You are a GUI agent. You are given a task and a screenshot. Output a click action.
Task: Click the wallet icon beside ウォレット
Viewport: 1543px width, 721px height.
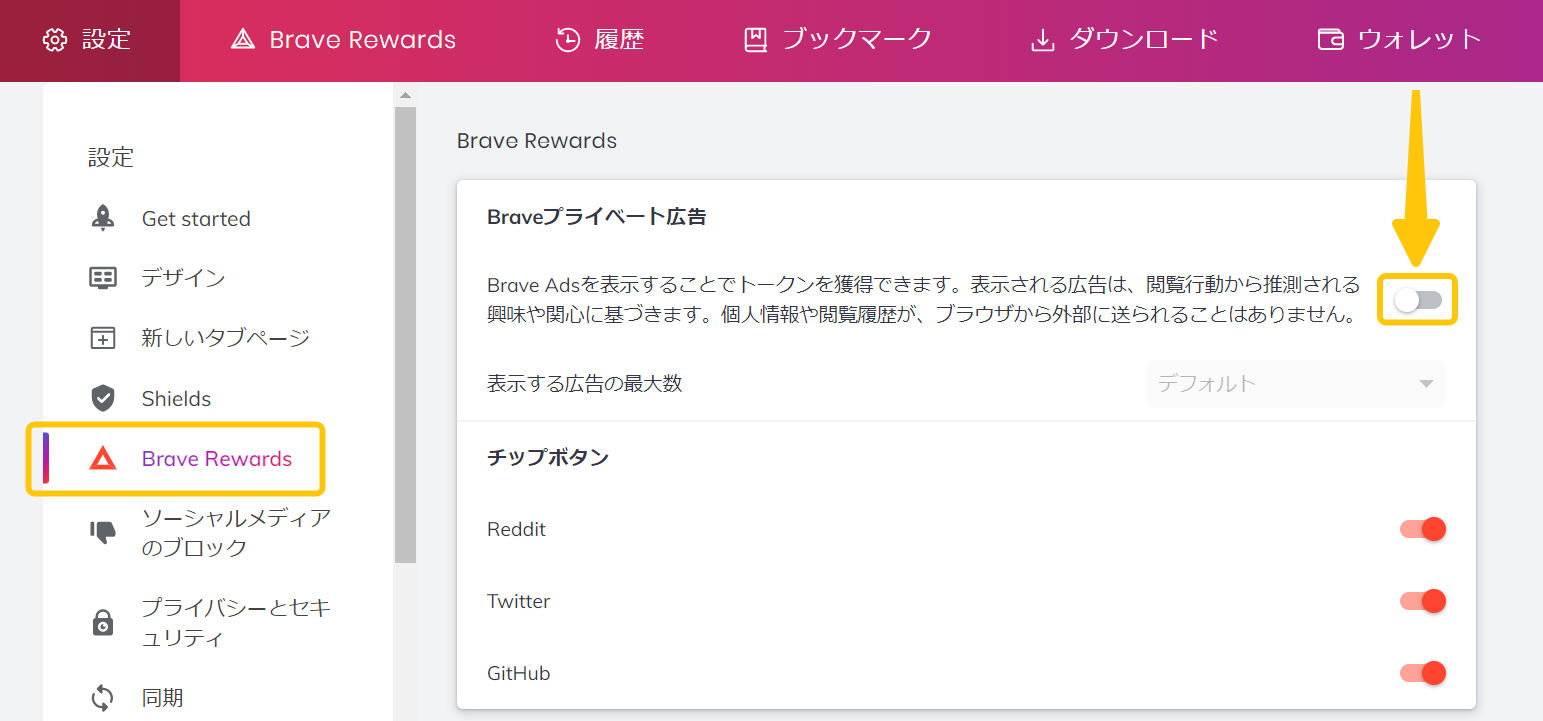(1331, 40)
